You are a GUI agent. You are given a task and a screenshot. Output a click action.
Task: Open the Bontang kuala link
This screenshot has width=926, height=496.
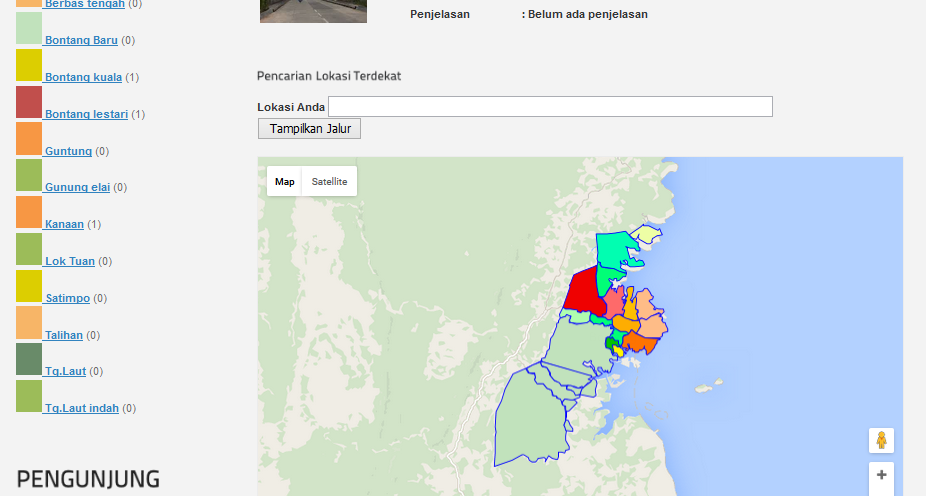point(83,77)
